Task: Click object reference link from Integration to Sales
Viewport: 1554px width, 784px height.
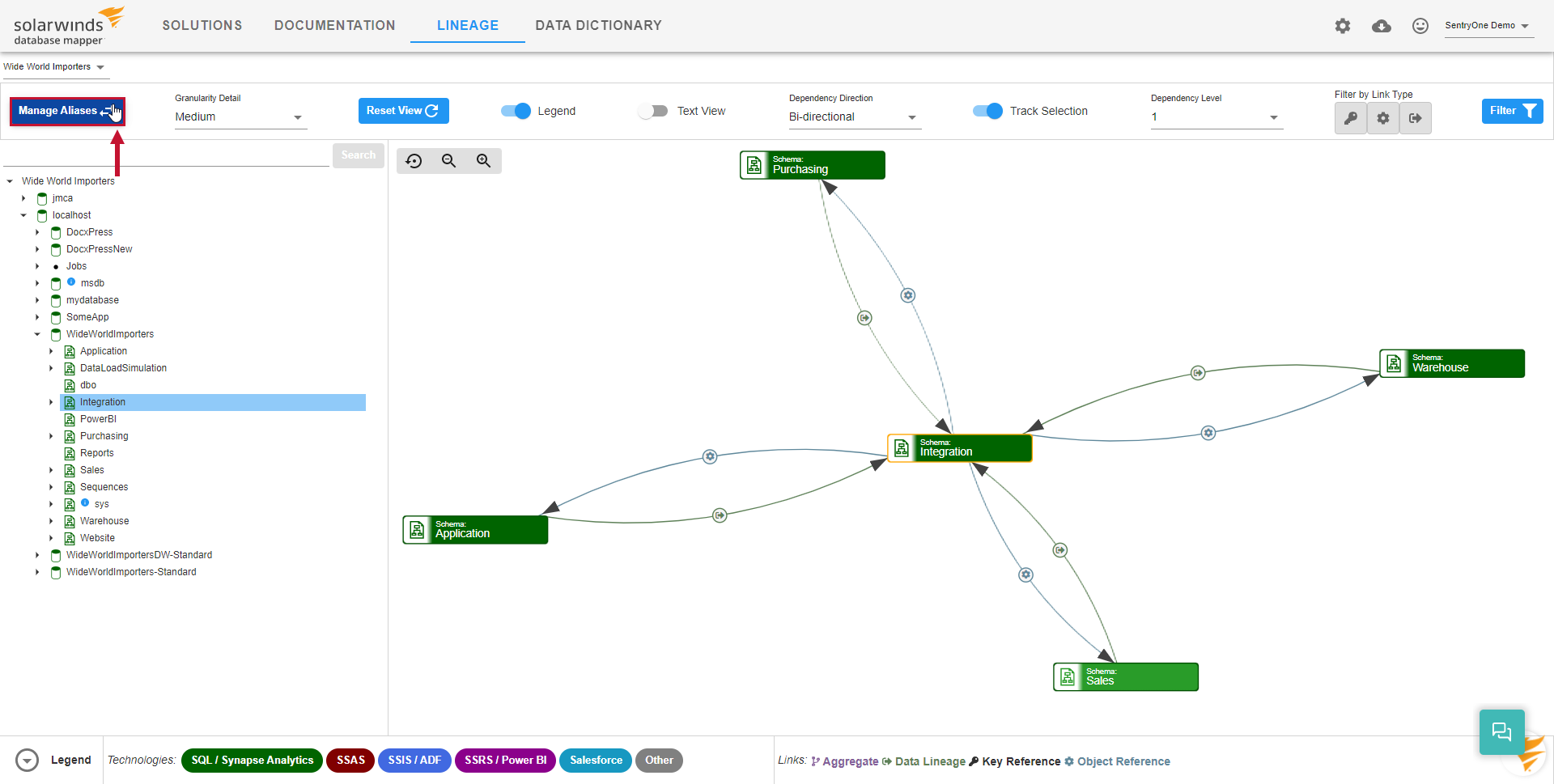Action: (x=1025, y=574)
